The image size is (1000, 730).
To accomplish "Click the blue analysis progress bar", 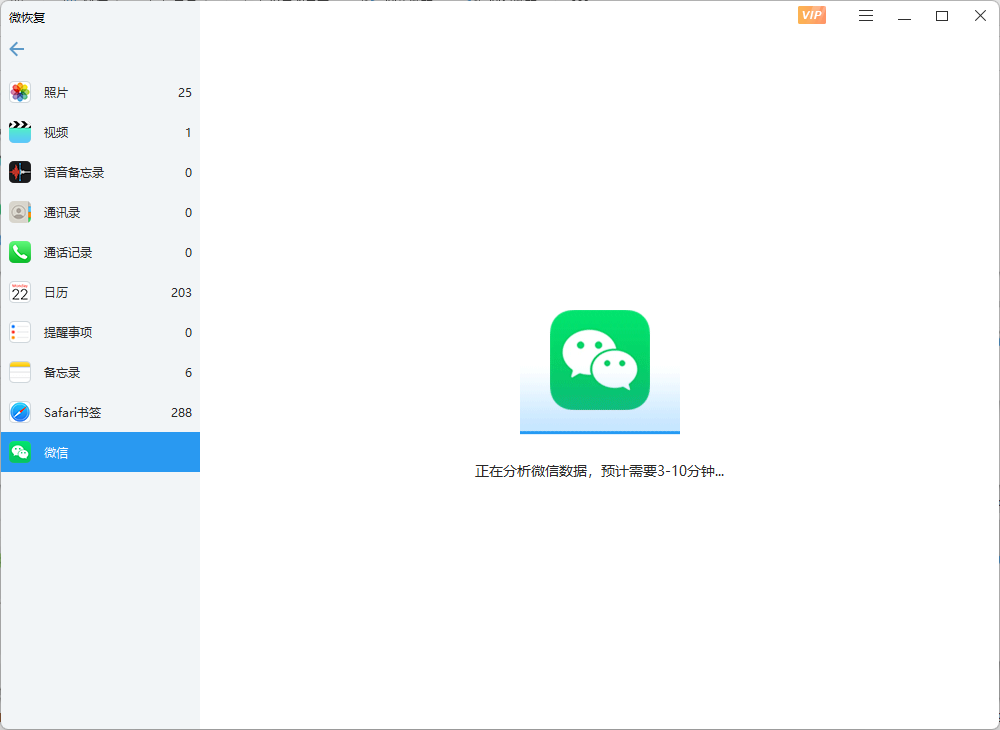I will coord(600,432).
